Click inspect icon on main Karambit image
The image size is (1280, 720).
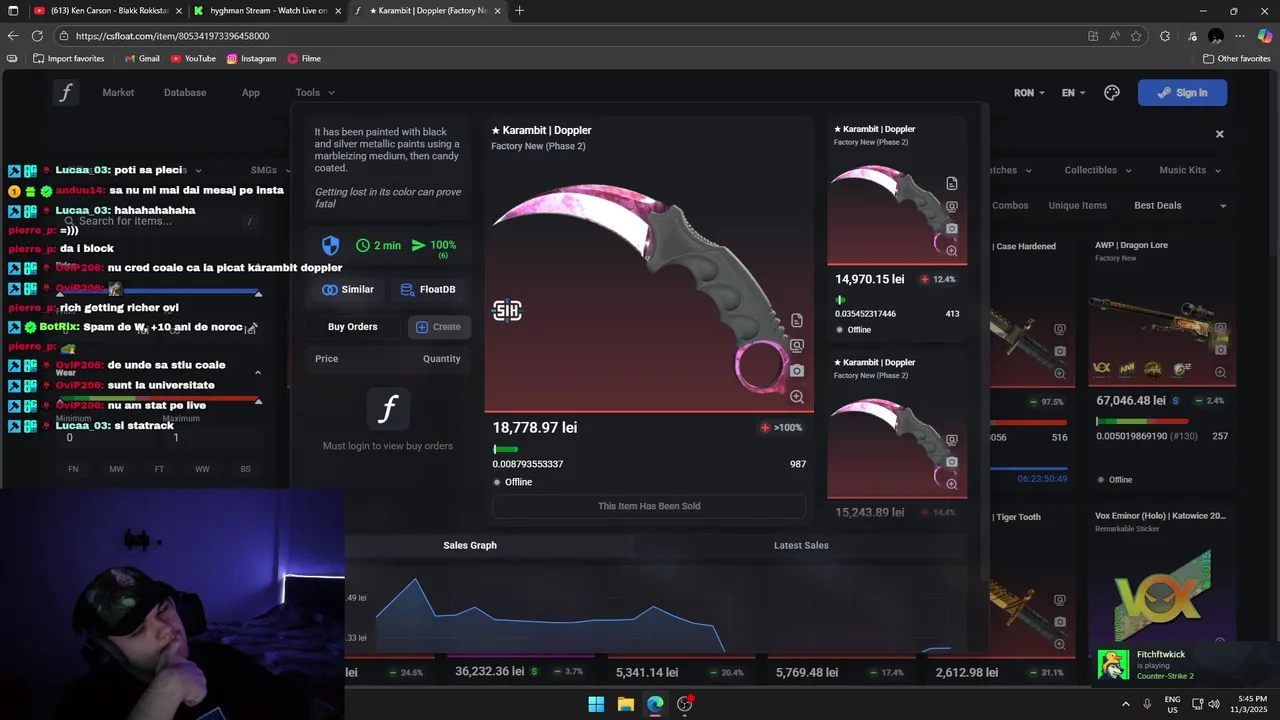point(797,346)
